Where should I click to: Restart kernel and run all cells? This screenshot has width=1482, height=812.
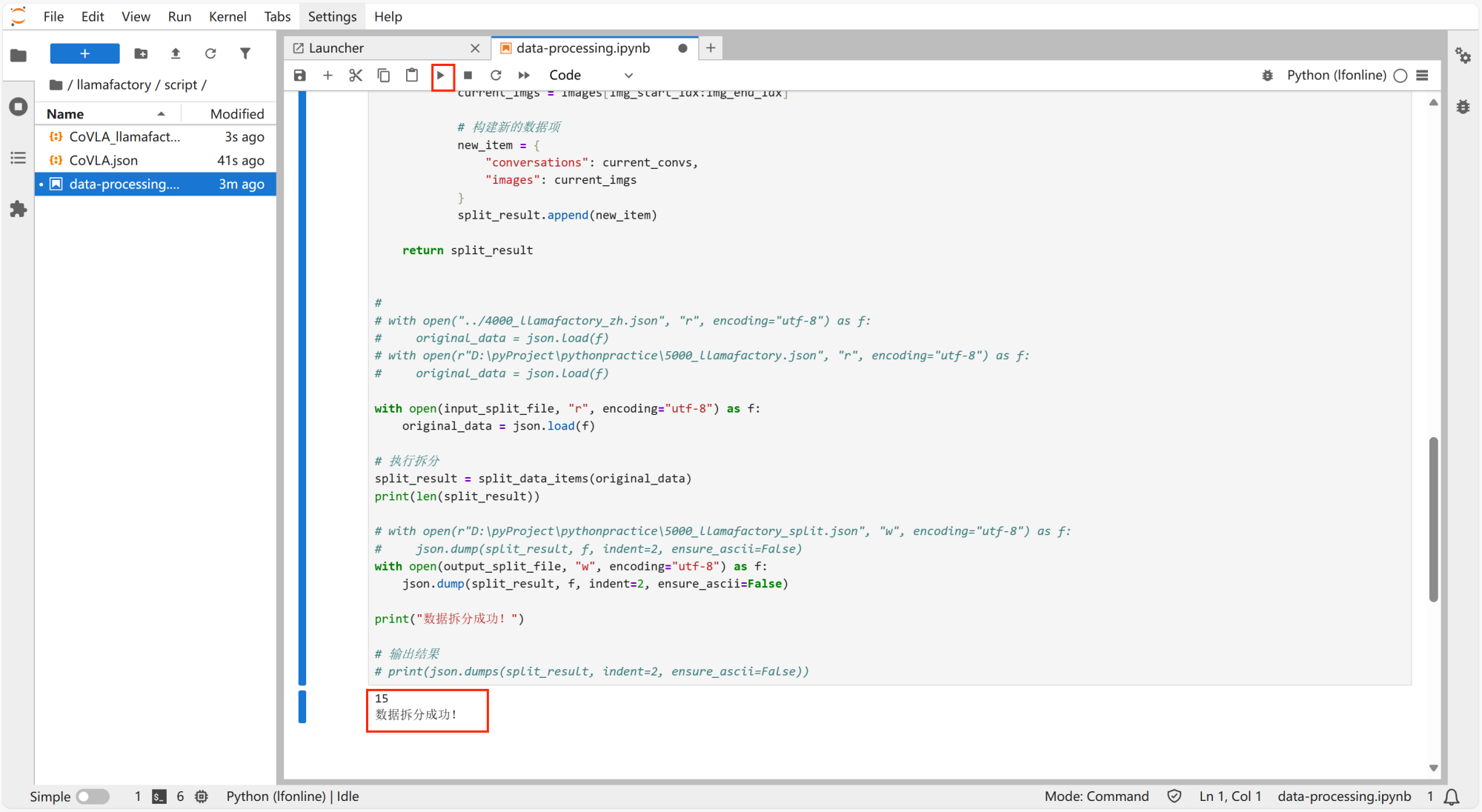tap(524, 75)
